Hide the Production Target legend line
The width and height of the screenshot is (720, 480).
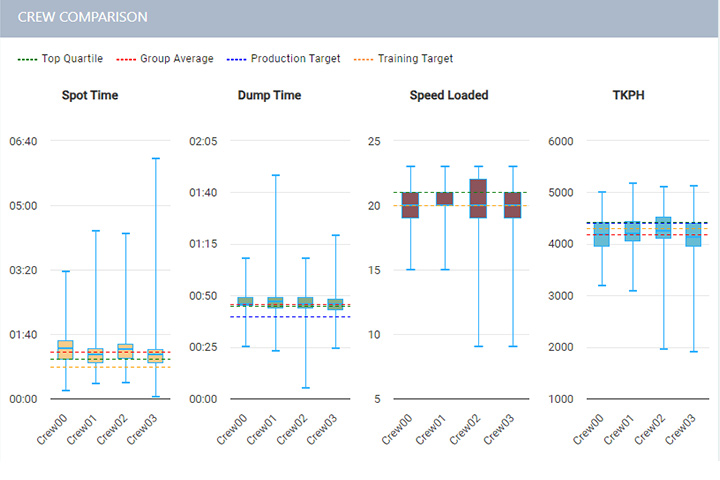coord(285,59)
